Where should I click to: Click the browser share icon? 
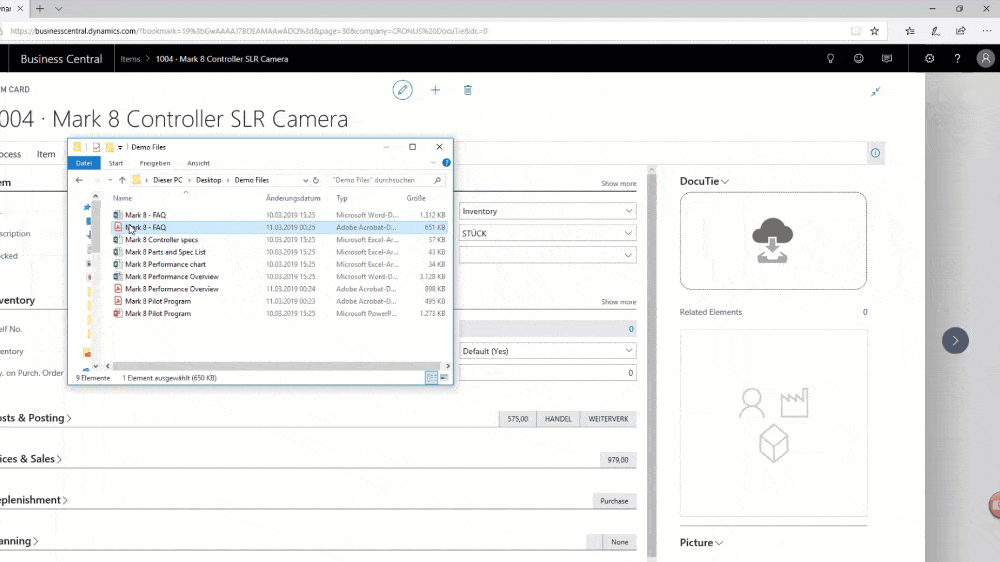[x=960, y=31]
